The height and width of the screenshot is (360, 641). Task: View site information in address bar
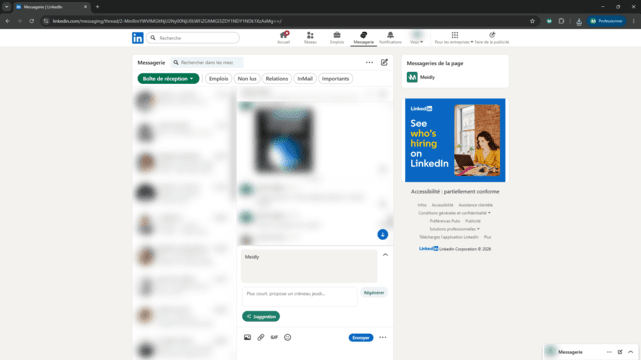pos(46,21)
